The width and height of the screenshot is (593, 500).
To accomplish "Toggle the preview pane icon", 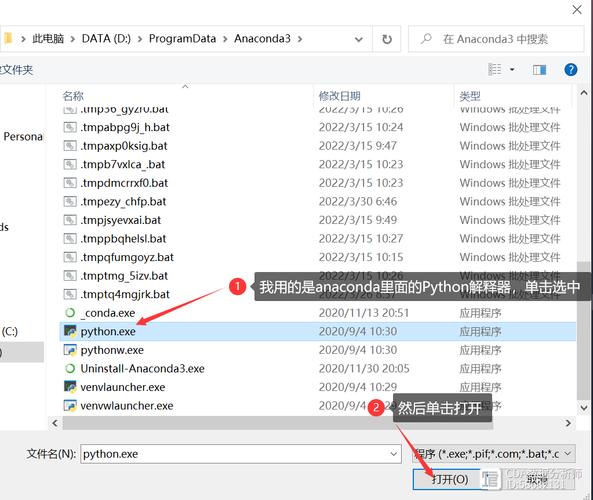I will 539,70.
